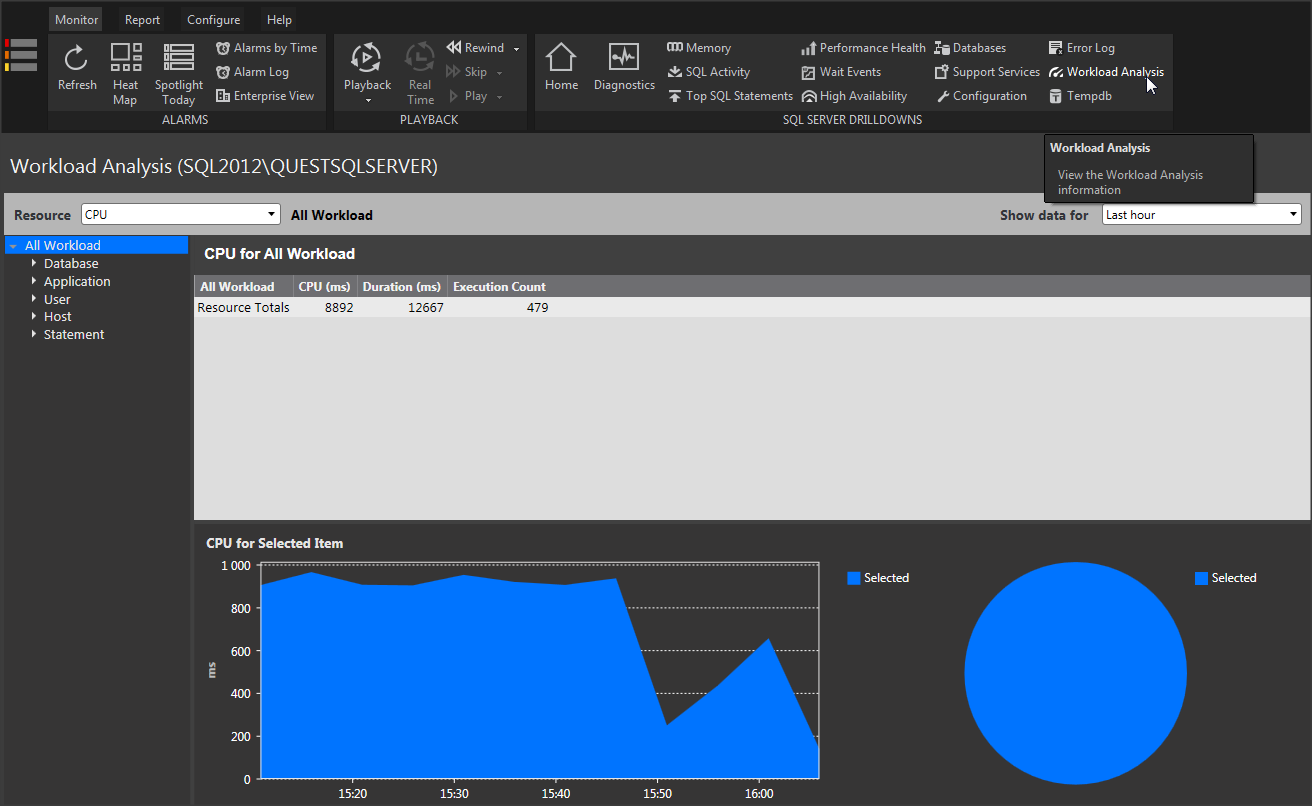Click the Skip playback control
The width and height of the screenshot is (1312, 806).
pyautogui.click(x=468, y=72)
